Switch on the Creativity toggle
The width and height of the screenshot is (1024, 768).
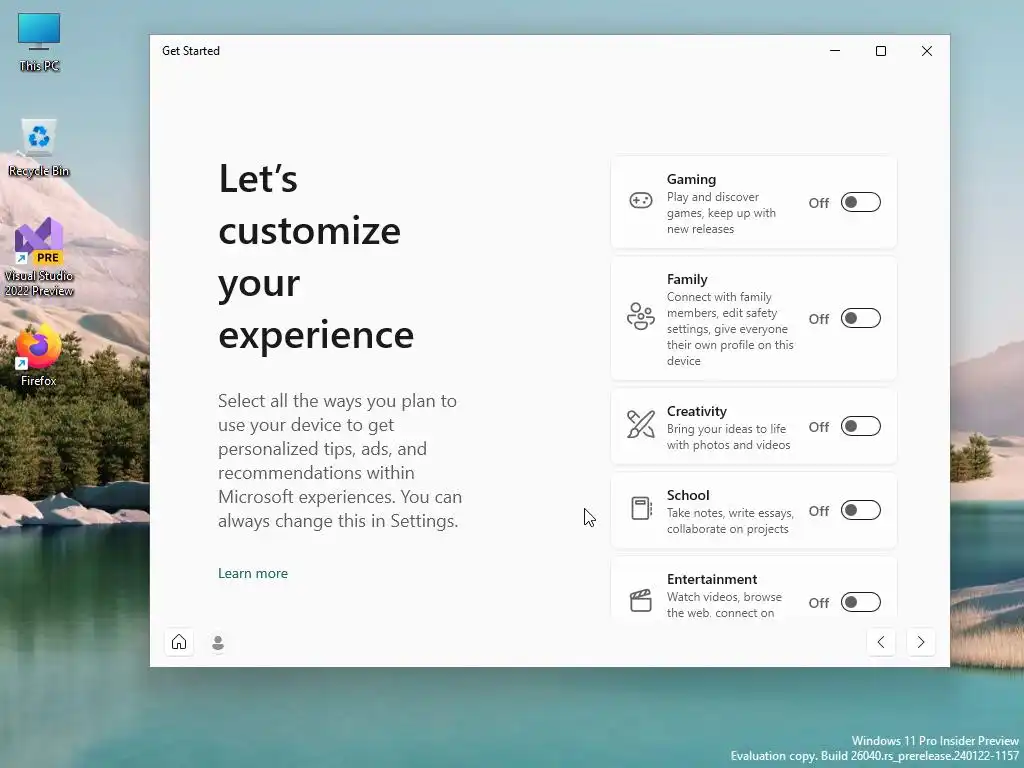tap(861, 426)
